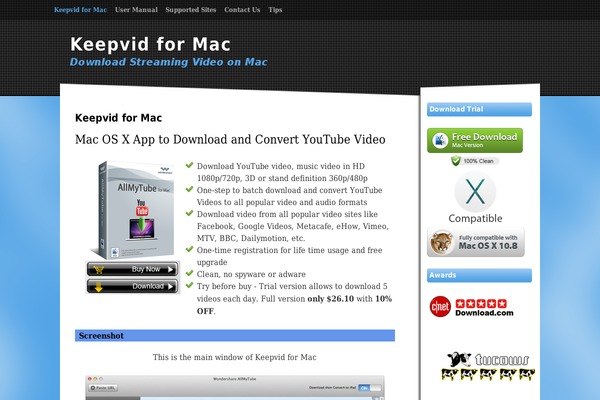
Task: Click the Paste URL button in the app screenshot
Action: [103, 388]
